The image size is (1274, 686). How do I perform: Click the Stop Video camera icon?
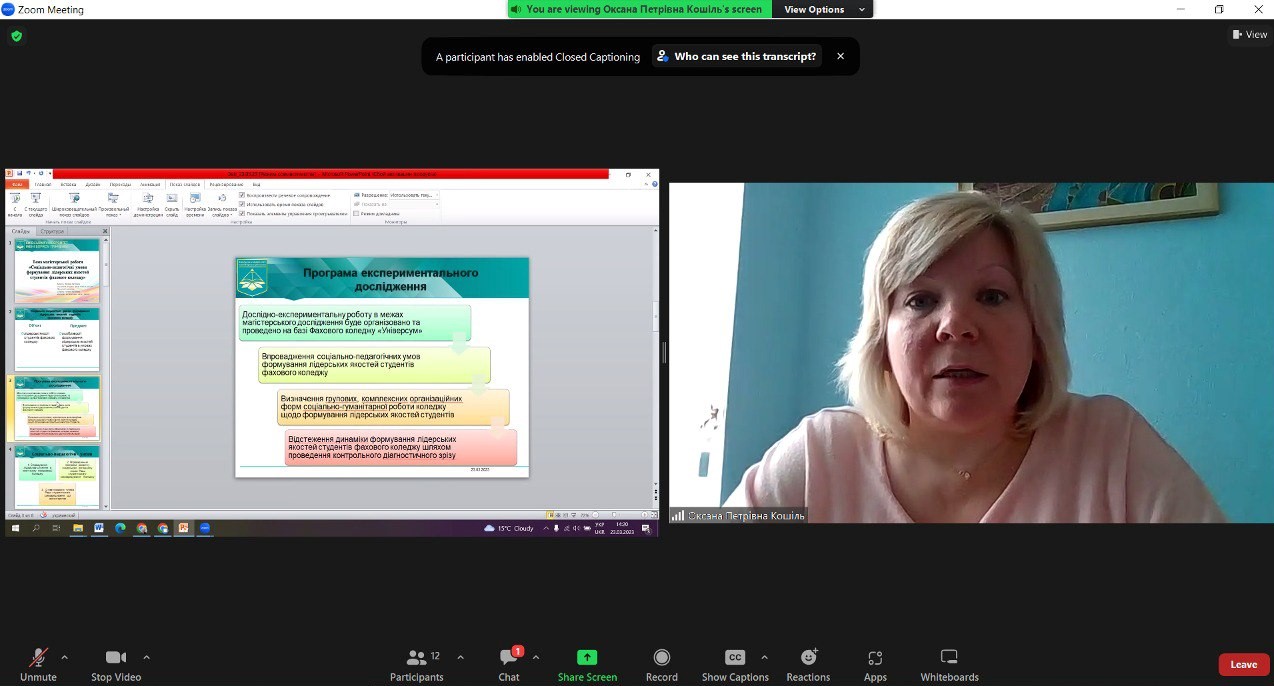point(116,658)
